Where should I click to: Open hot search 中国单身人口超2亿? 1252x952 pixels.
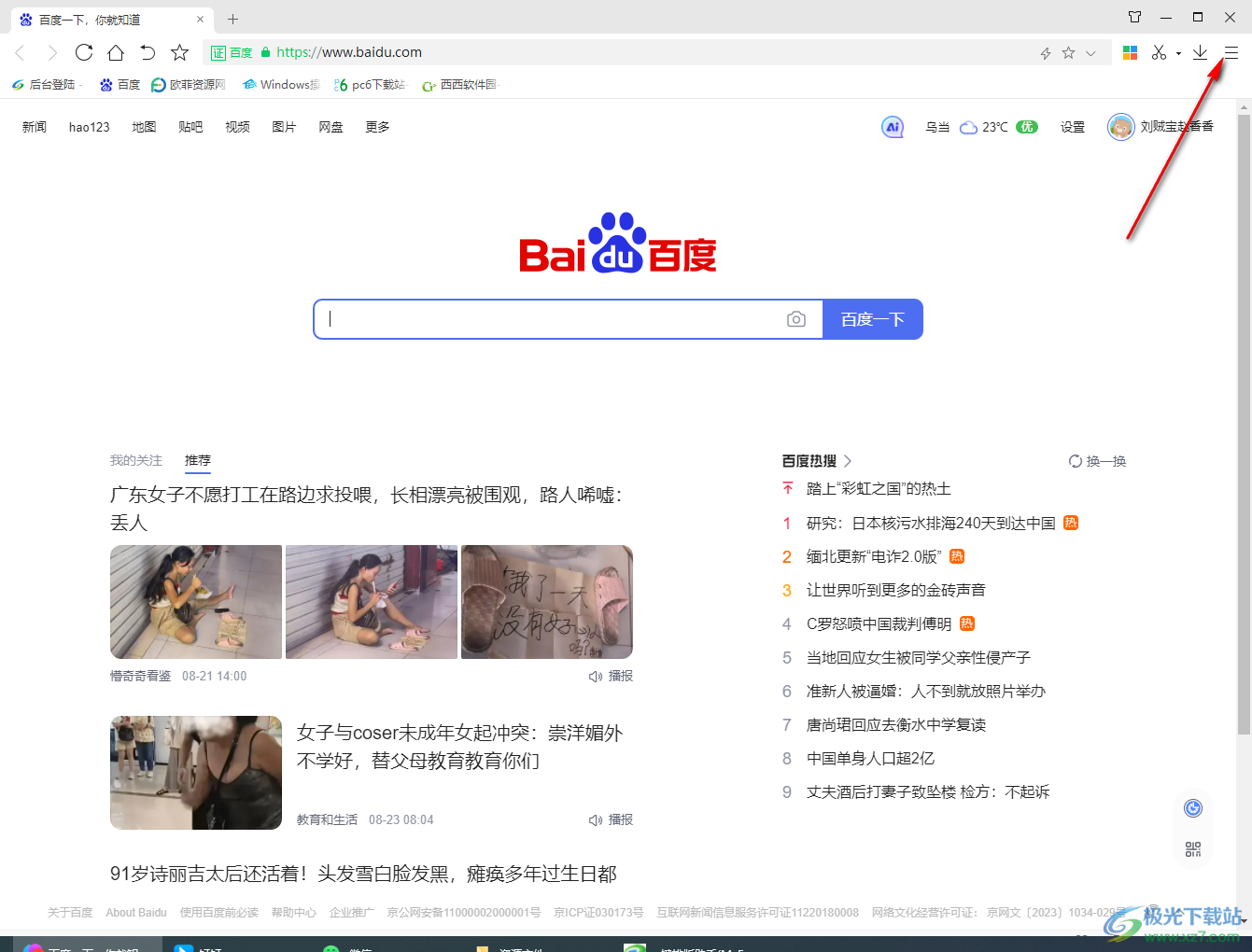[870, 758]
